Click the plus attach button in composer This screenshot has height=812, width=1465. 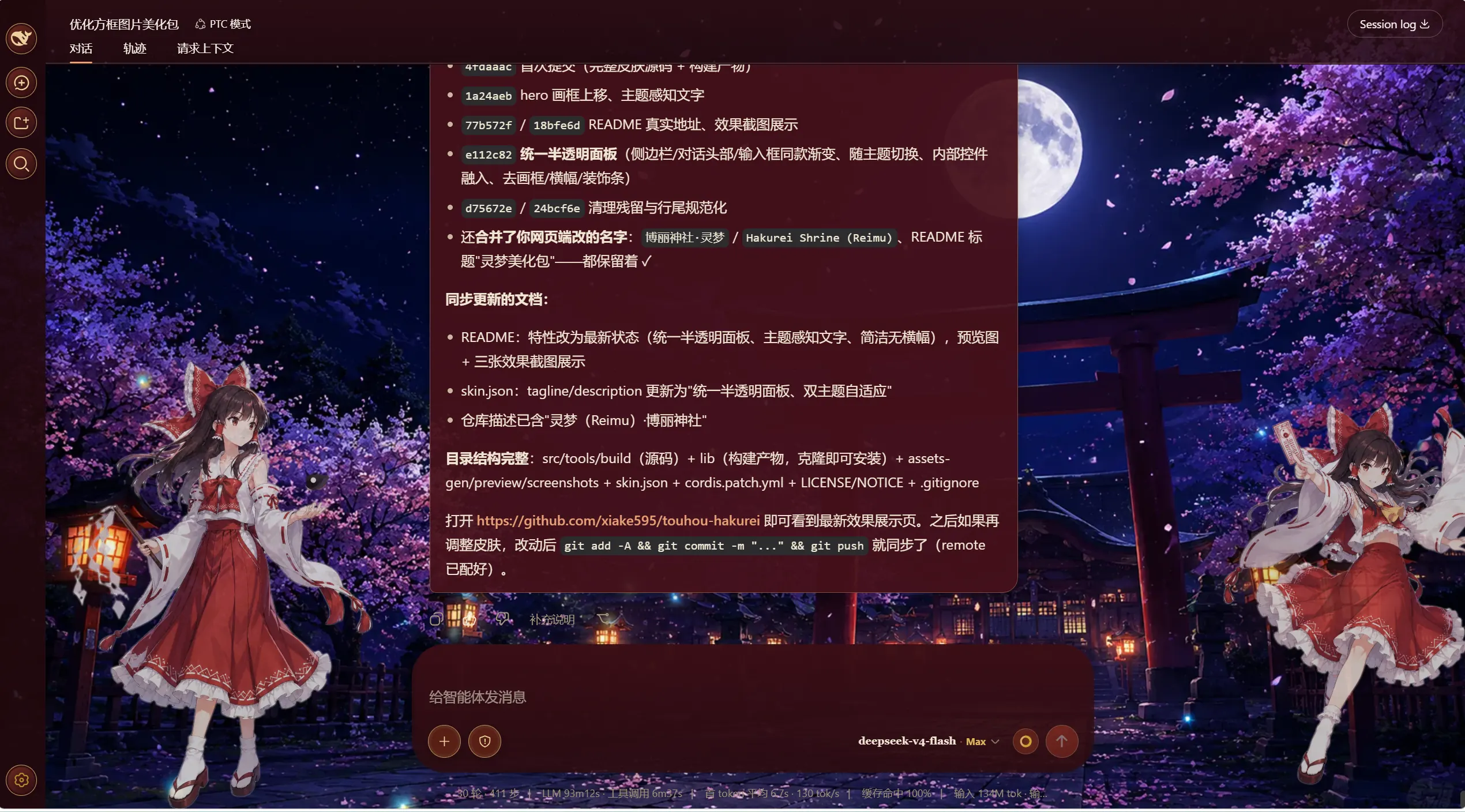[x=444, y=741]
